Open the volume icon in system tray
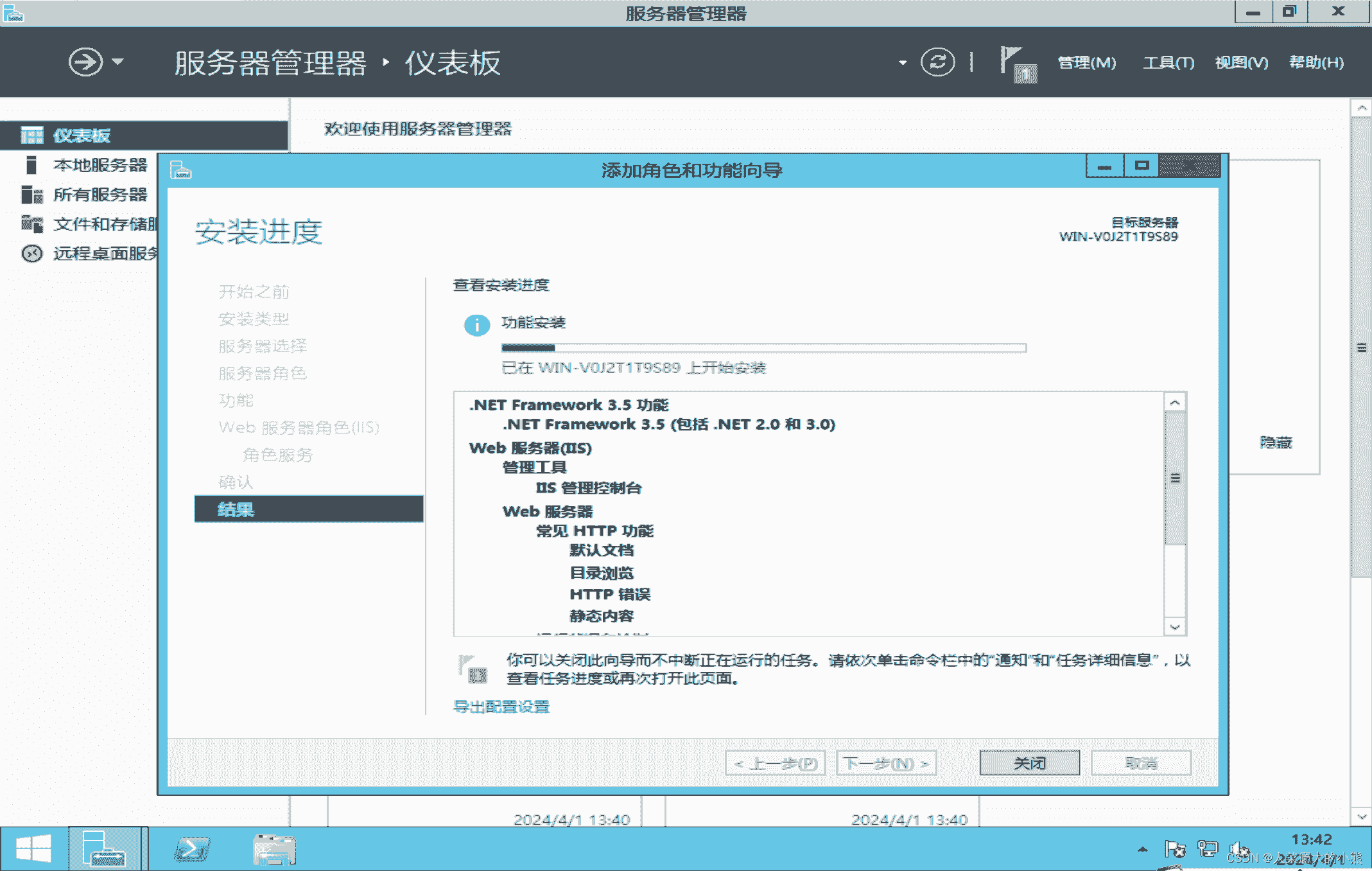 point(1240,848)
